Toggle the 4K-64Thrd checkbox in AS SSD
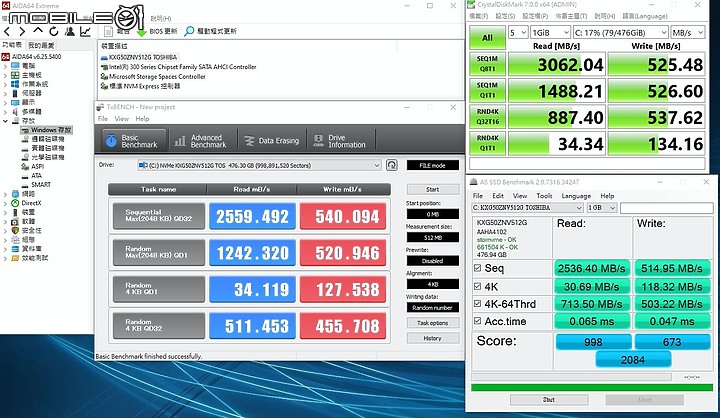Image resolution: width=720 pixels, height=418 pixels. (x=478, y=304)
